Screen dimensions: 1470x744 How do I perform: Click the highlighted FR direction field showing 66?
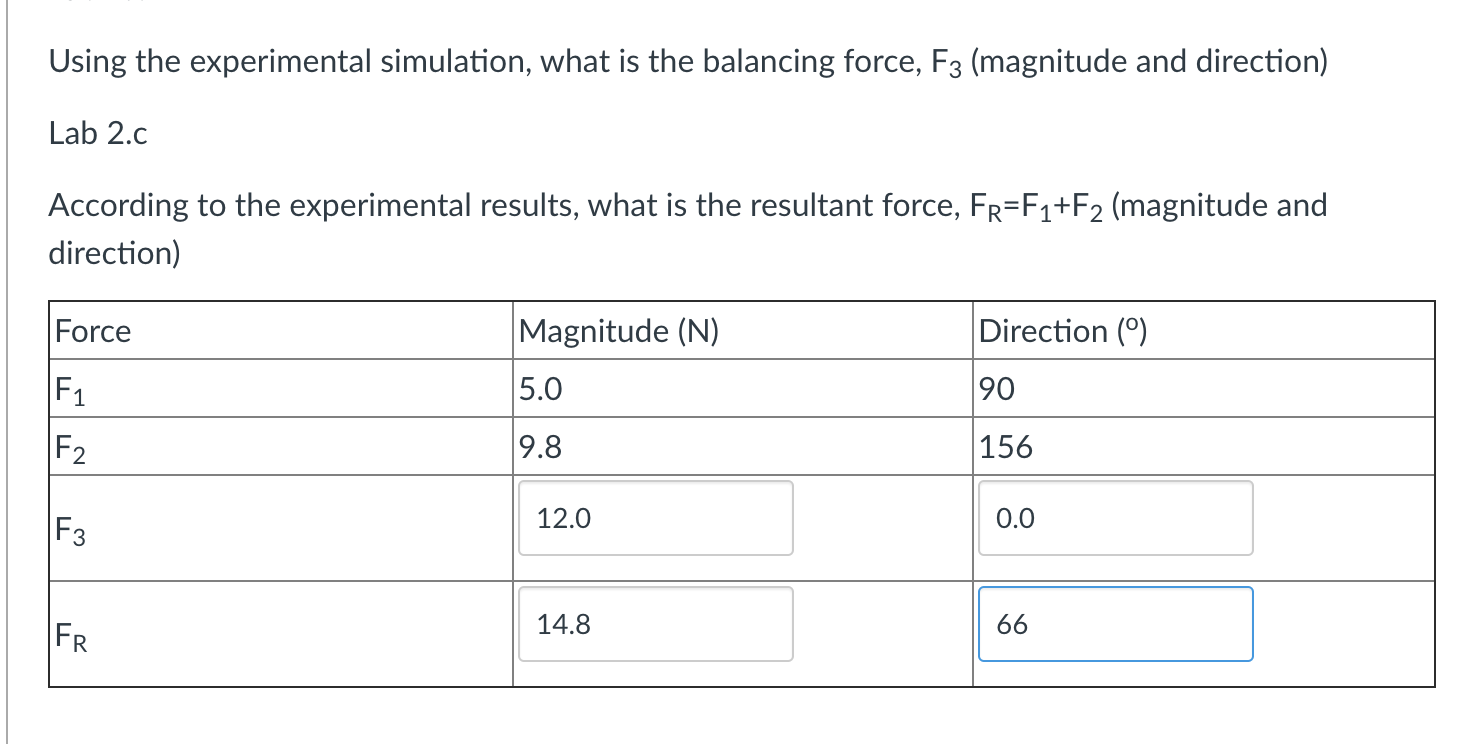point(1114,624)
